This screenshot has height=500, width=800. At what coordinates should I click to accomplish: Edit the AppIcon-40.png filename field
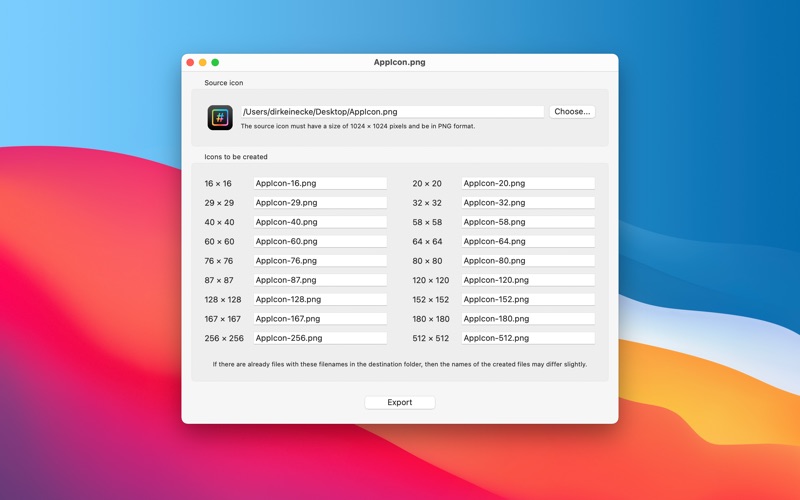[x=320, y=222]
